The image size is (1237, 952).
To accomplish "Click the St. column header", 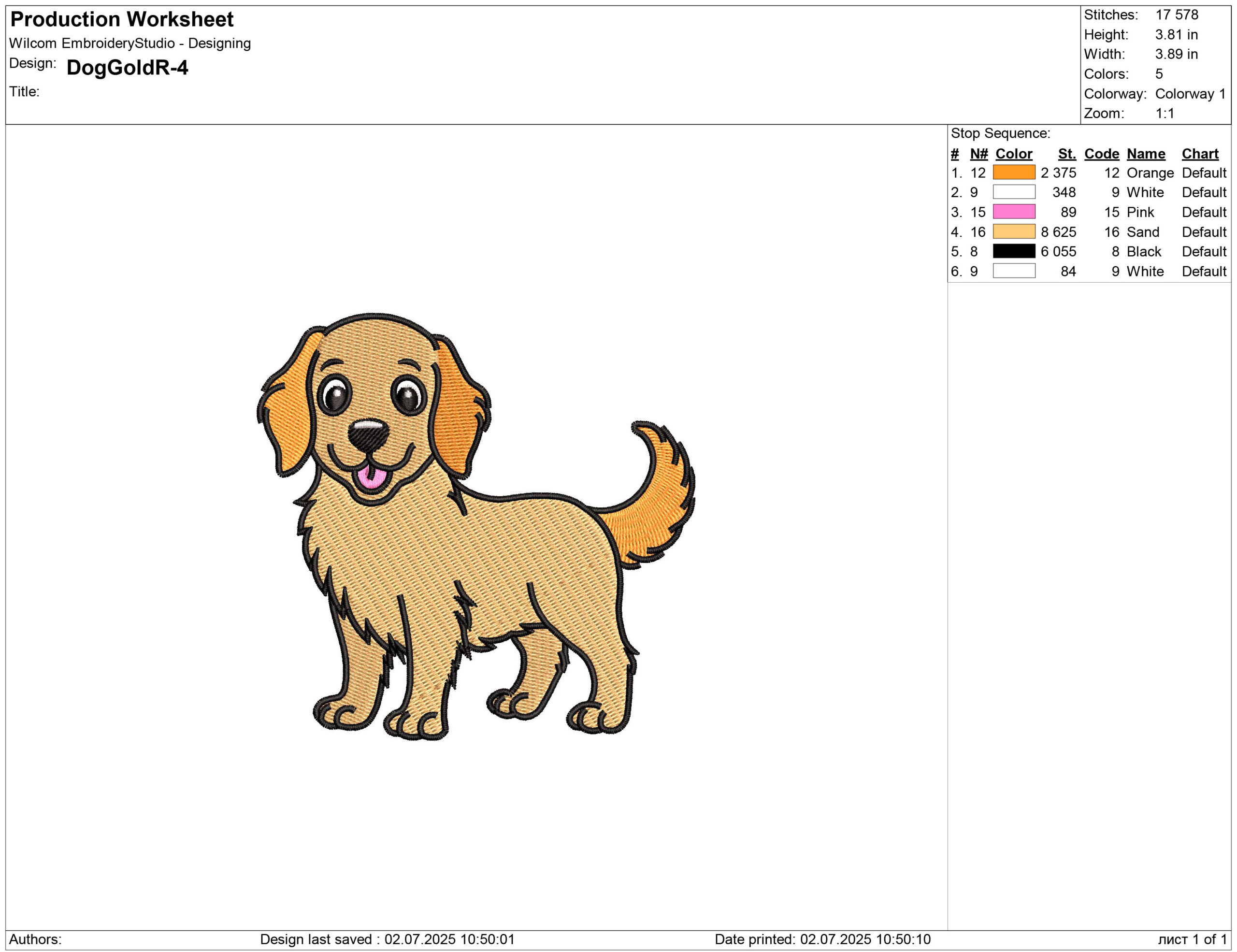I will click(1066, 154).
